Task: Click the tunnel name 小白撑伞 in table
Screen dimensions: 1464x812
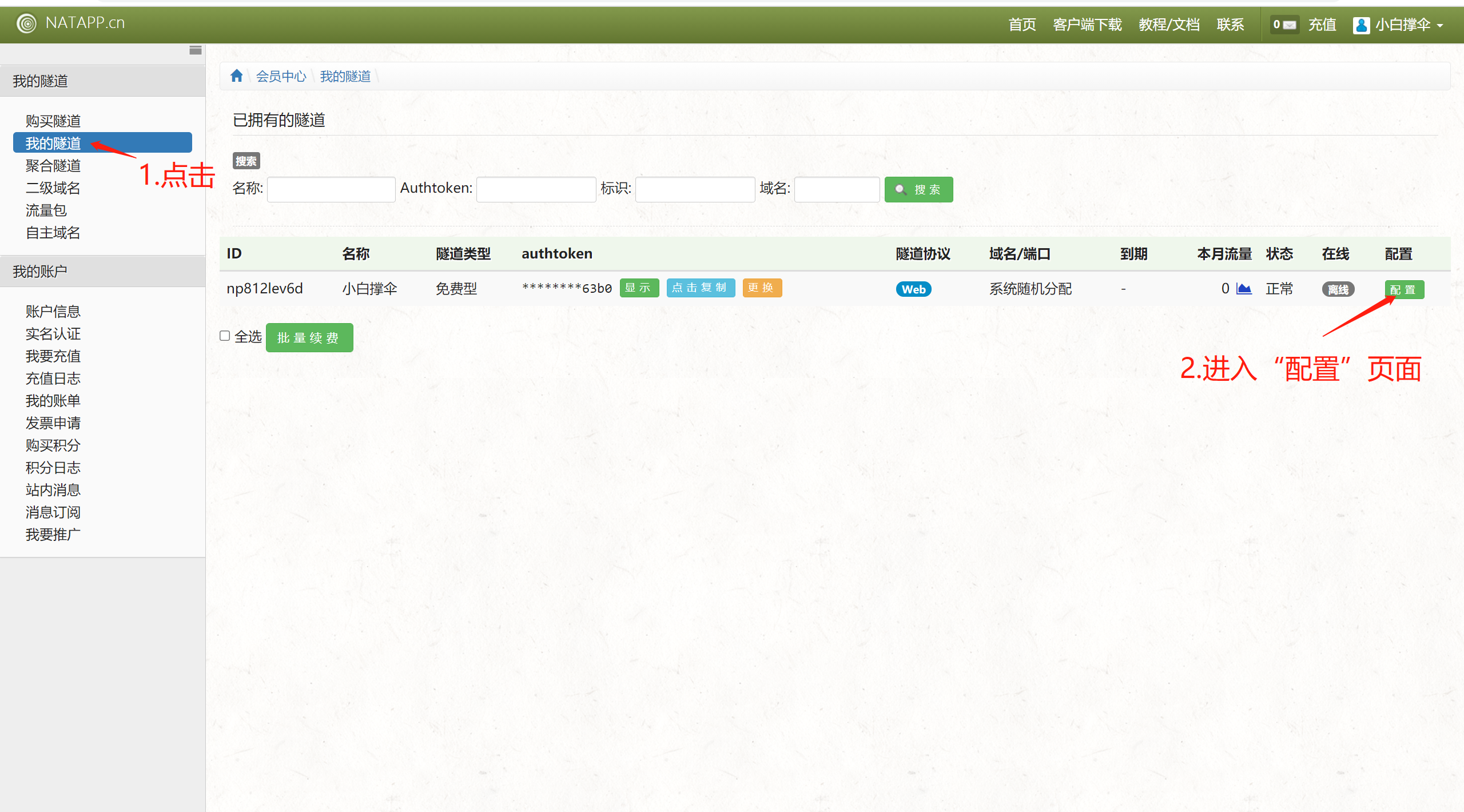Action: pos(369,289)
